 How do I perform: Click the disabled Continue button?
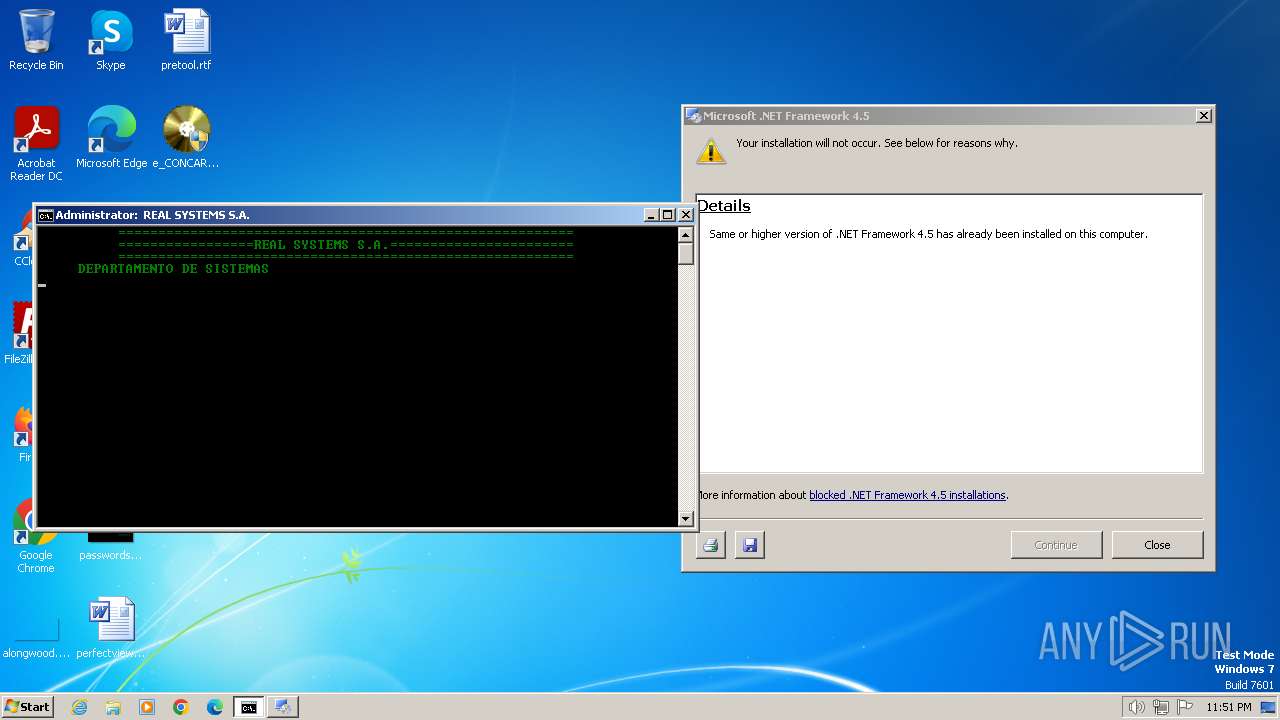1056,545
